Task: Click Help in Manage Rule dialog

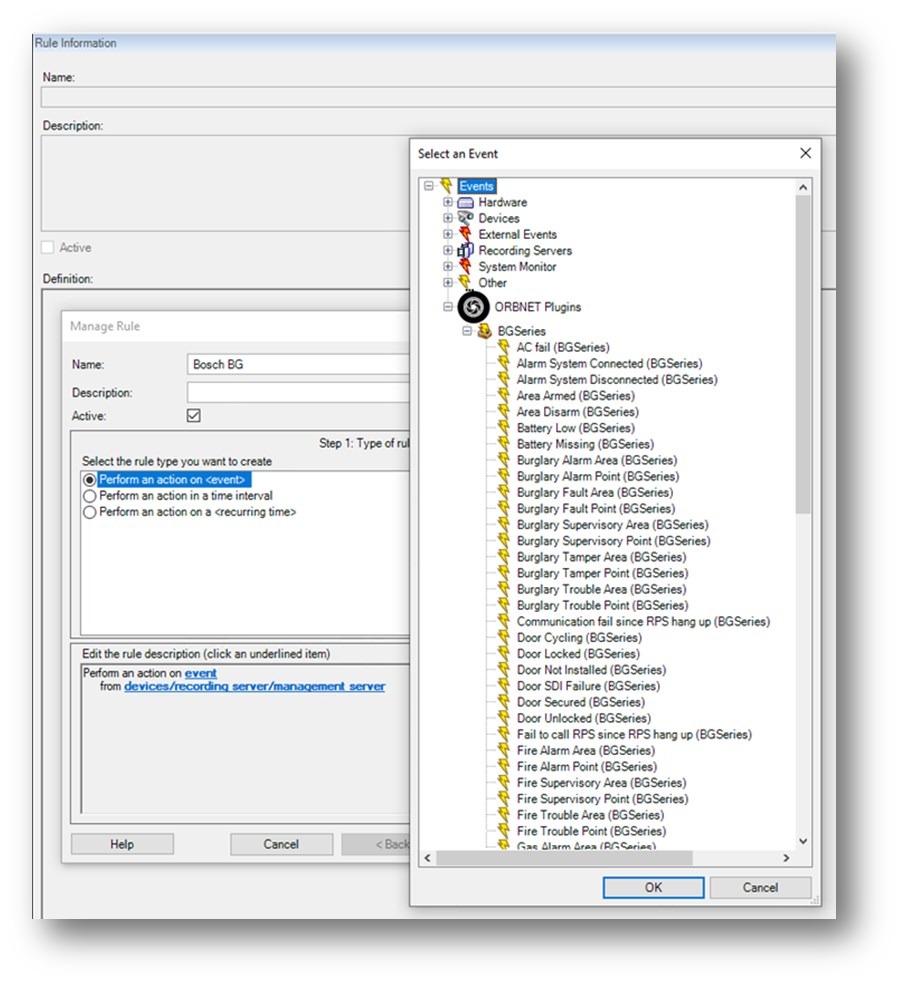Action: 122,844
